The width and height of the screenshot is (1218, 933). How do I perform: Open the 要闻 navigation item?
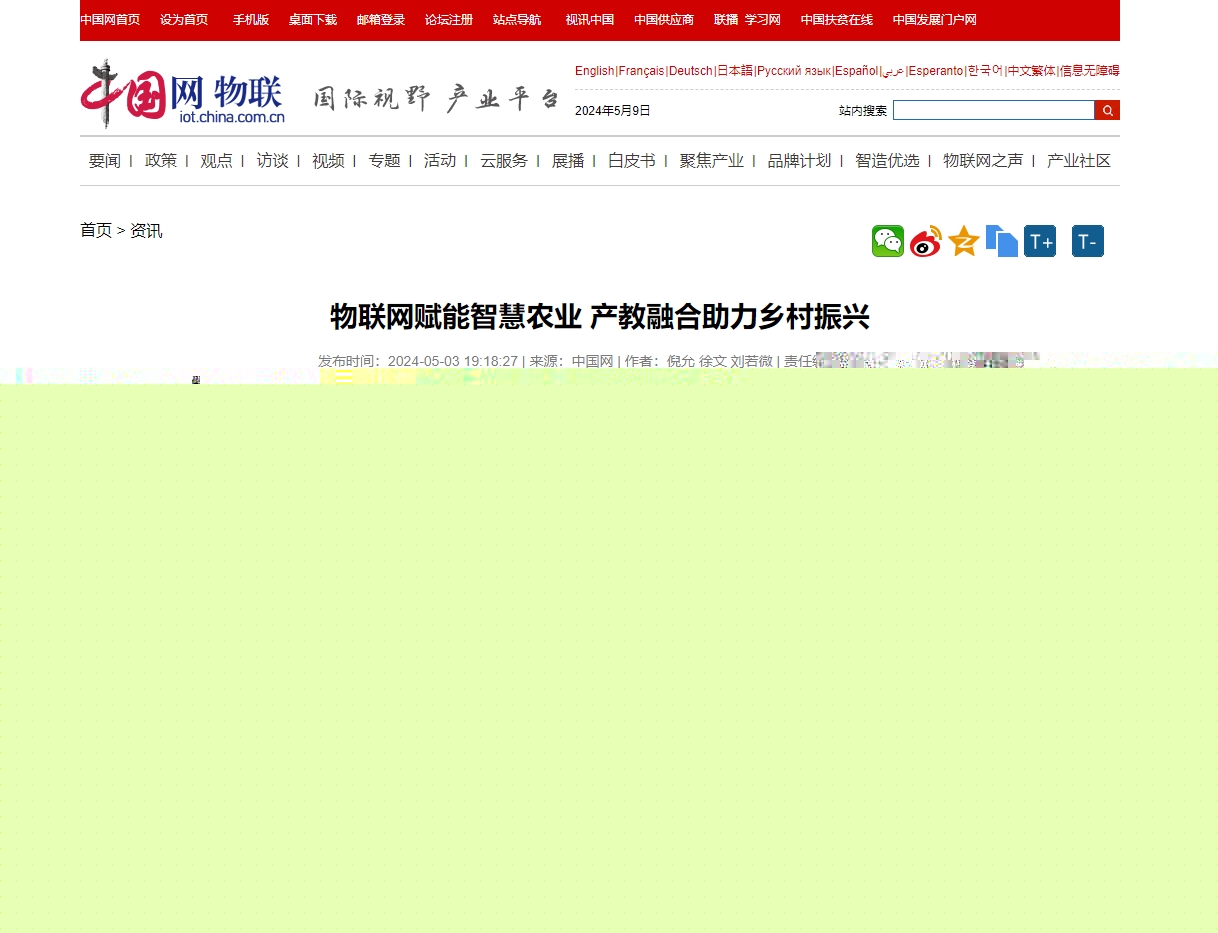coord(105,161)
